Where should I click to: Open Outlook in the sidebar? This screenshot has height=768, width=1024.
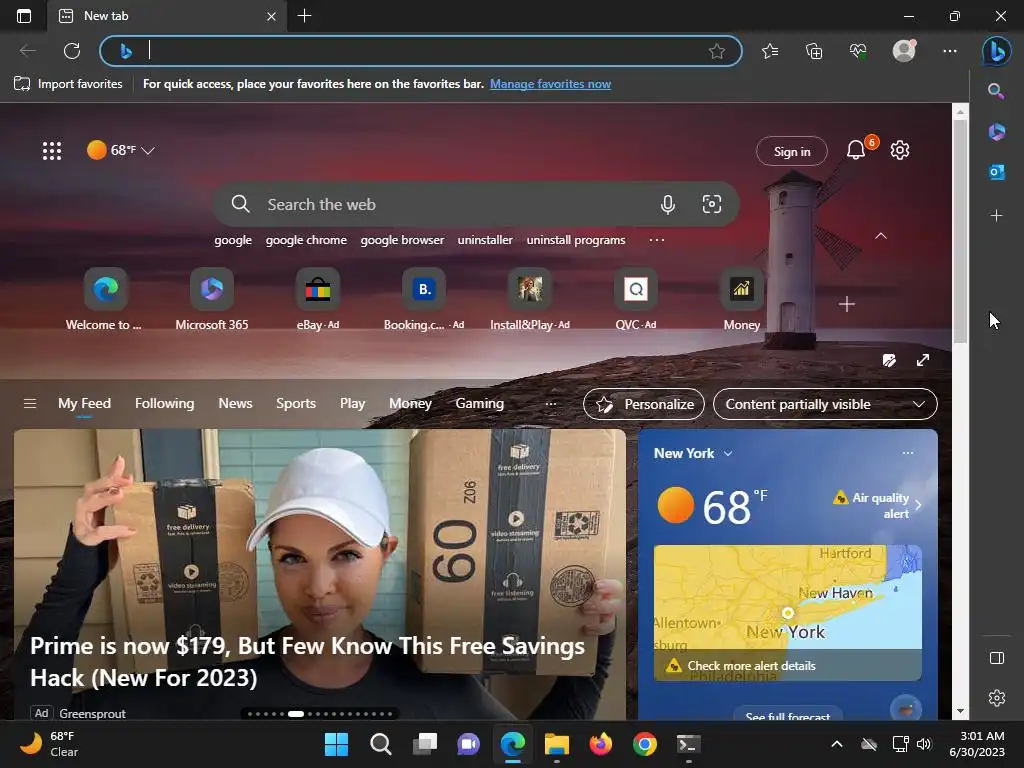[x=996, y=172]
